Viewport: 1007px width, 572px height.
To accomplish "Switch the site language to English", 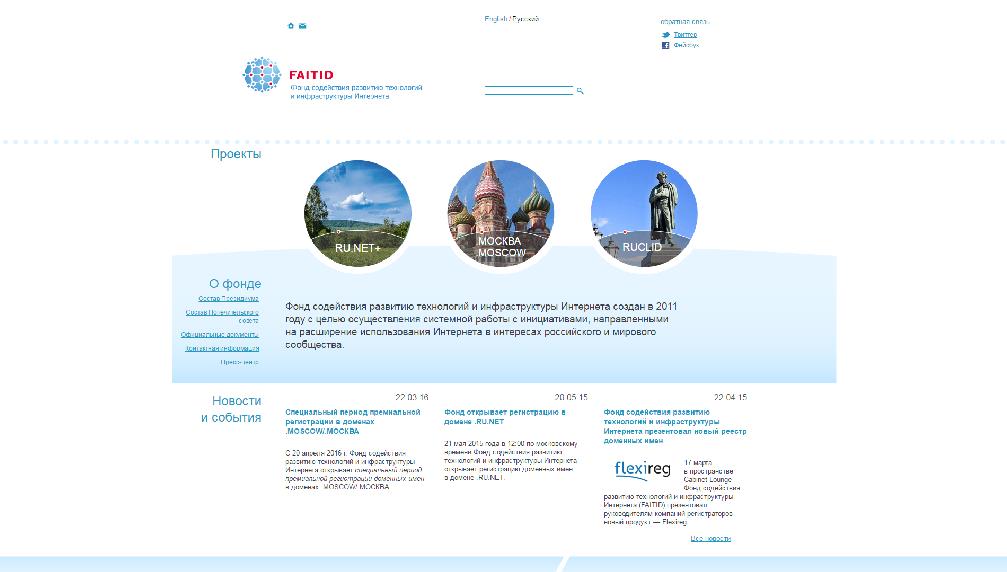I will tap(495, 19).
